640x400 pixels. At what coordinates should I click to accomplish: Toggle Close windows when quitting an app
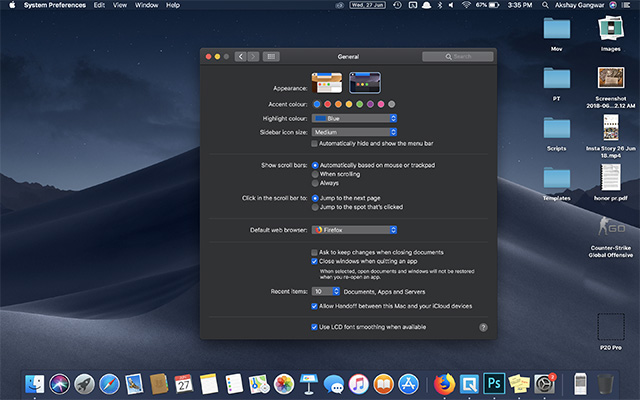314,262
